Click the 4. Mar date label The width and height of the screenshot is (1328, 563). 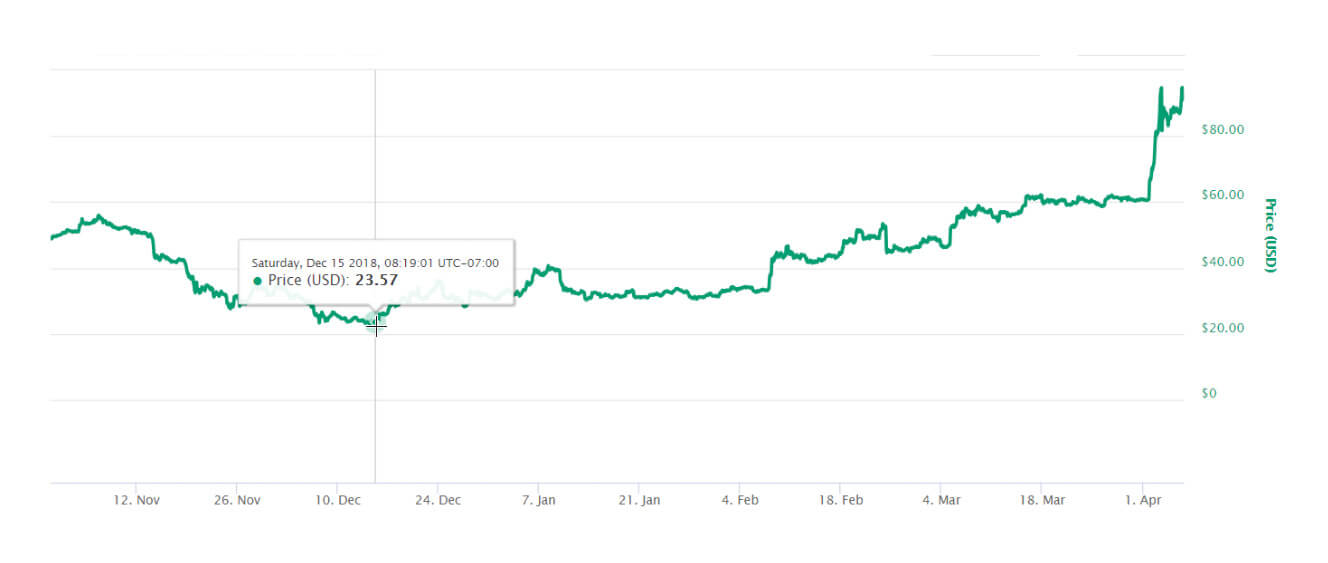tap(942, 500)
